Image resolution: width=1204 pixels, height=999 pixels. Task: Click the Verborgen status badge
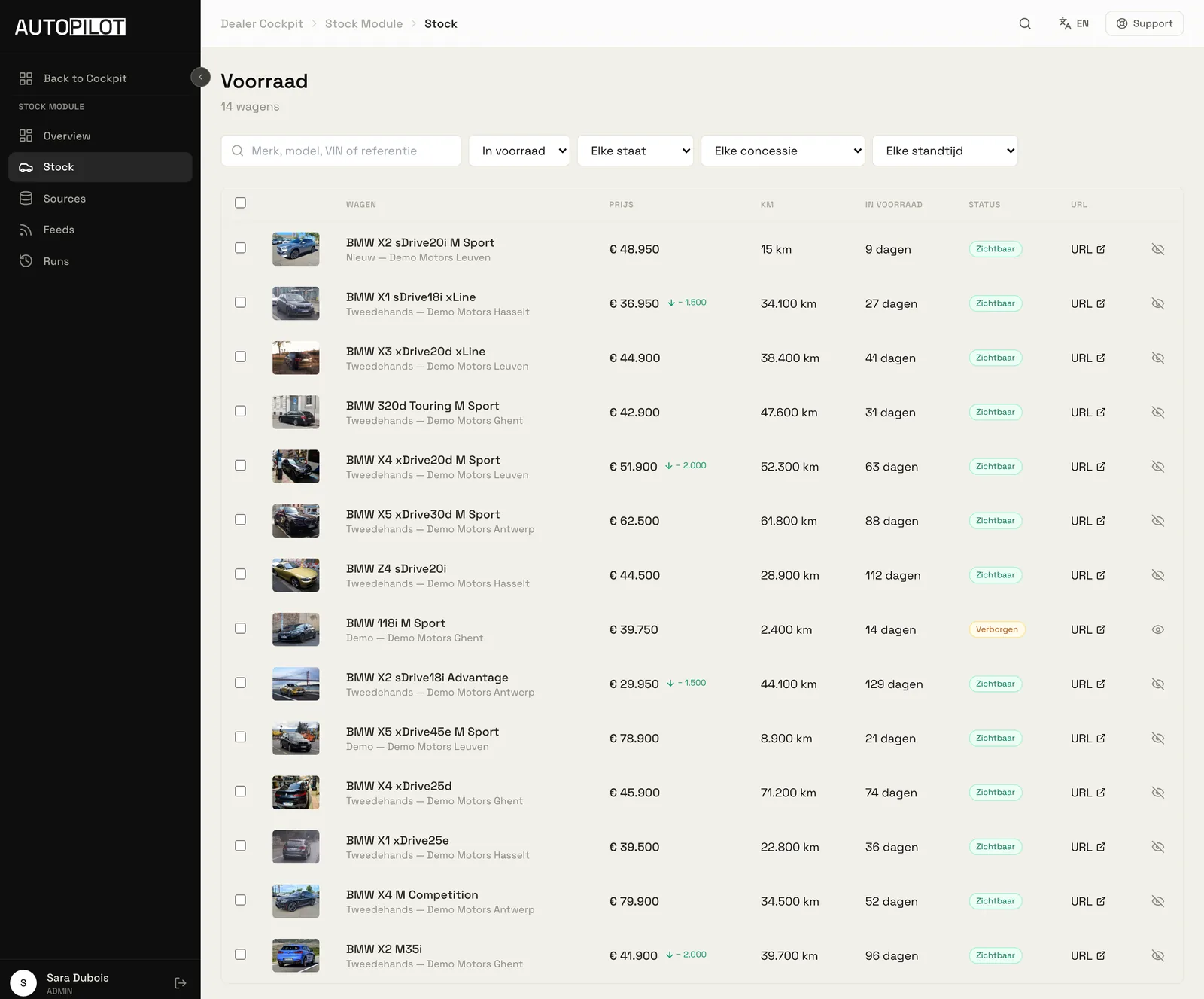pos(996,629)
